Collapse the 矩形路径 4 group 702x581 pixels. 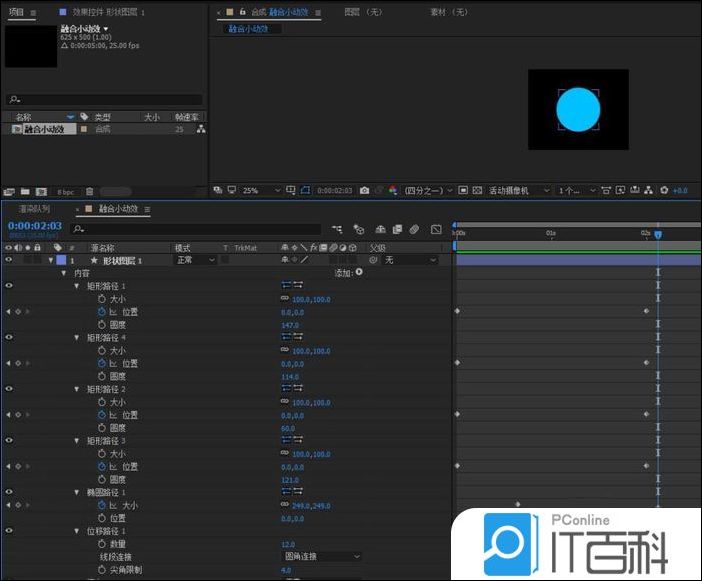click(77, 338)
